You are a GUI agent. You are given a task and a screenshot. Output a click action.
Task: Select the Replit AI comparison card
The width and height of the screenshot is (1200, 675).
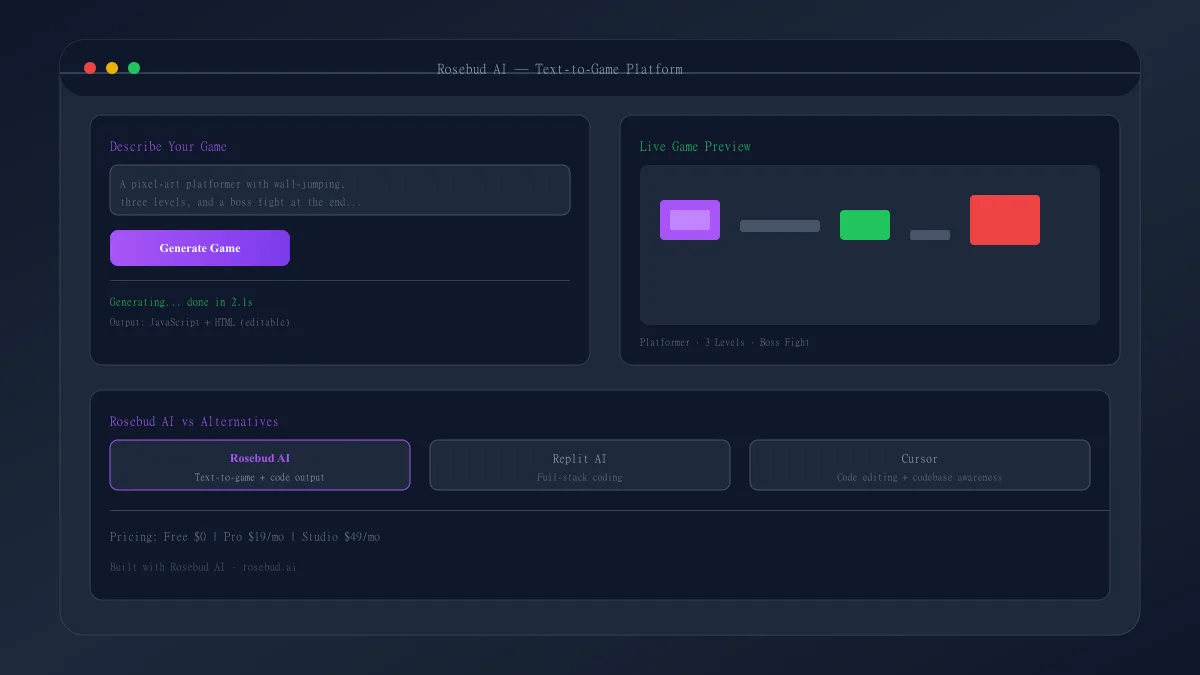(x=580, y=465)
